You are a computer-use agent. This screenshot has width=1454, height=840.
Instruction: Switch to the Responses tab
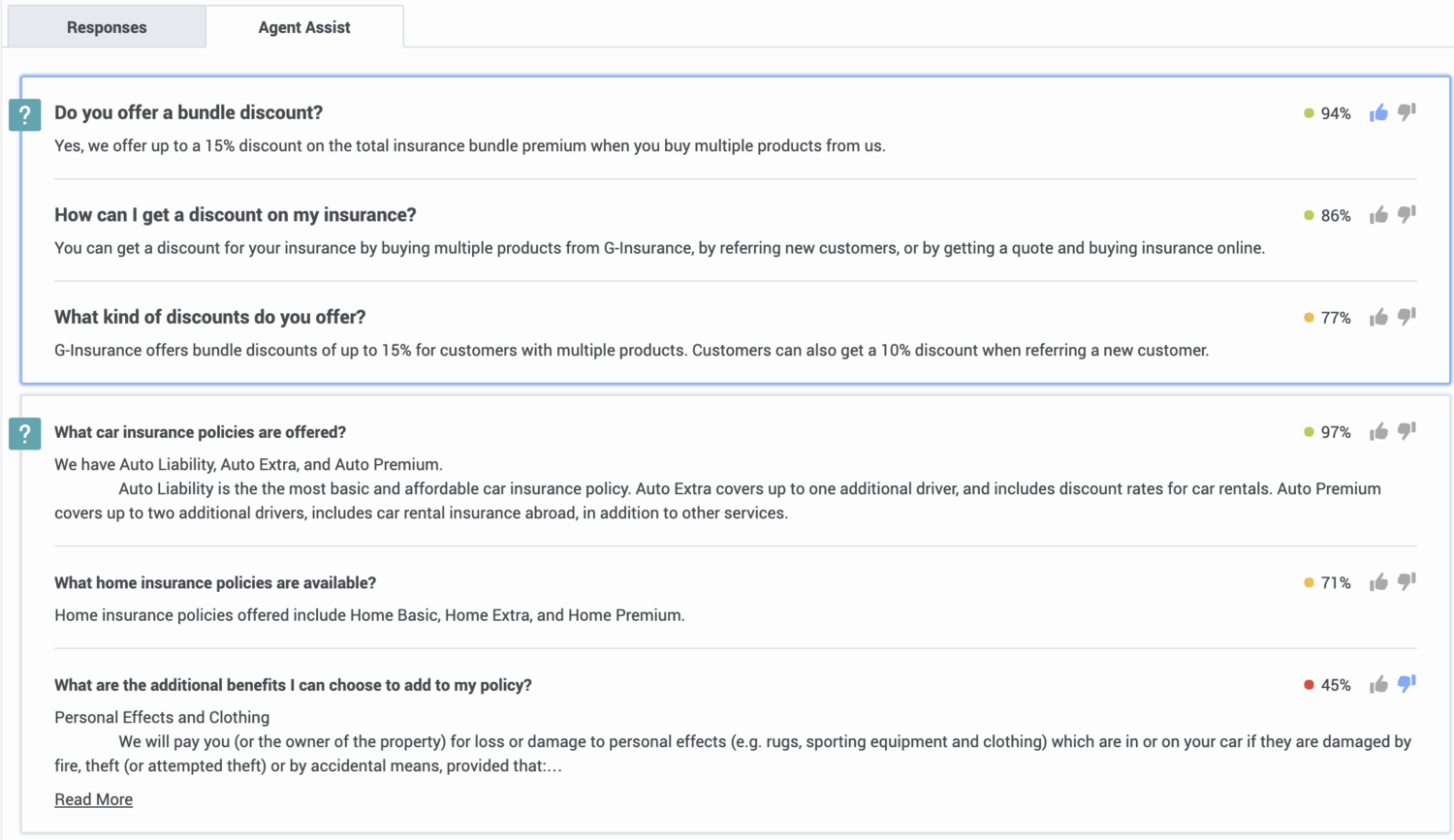point(107,27)
